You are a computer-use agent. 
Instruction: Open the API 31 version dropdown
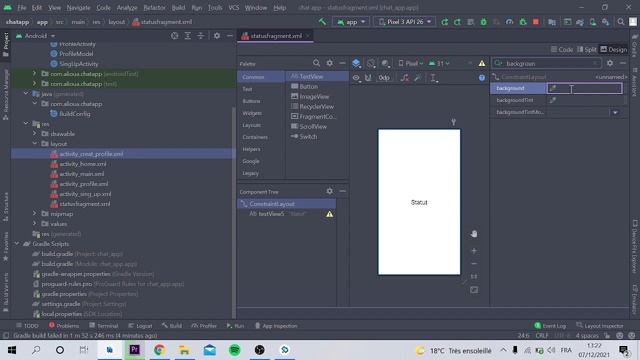tap(439, 63)
